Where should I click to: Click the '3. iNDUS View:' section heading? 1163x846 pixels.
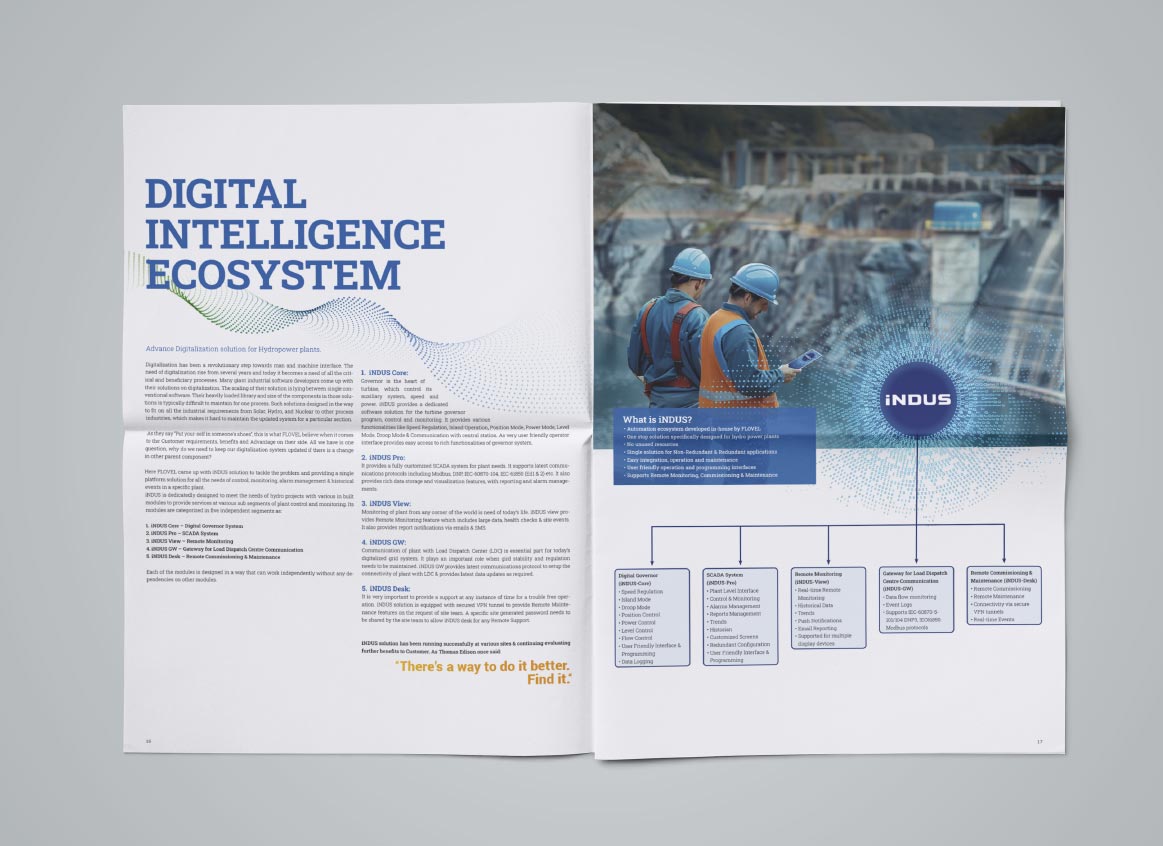click(x=386, y=503)
